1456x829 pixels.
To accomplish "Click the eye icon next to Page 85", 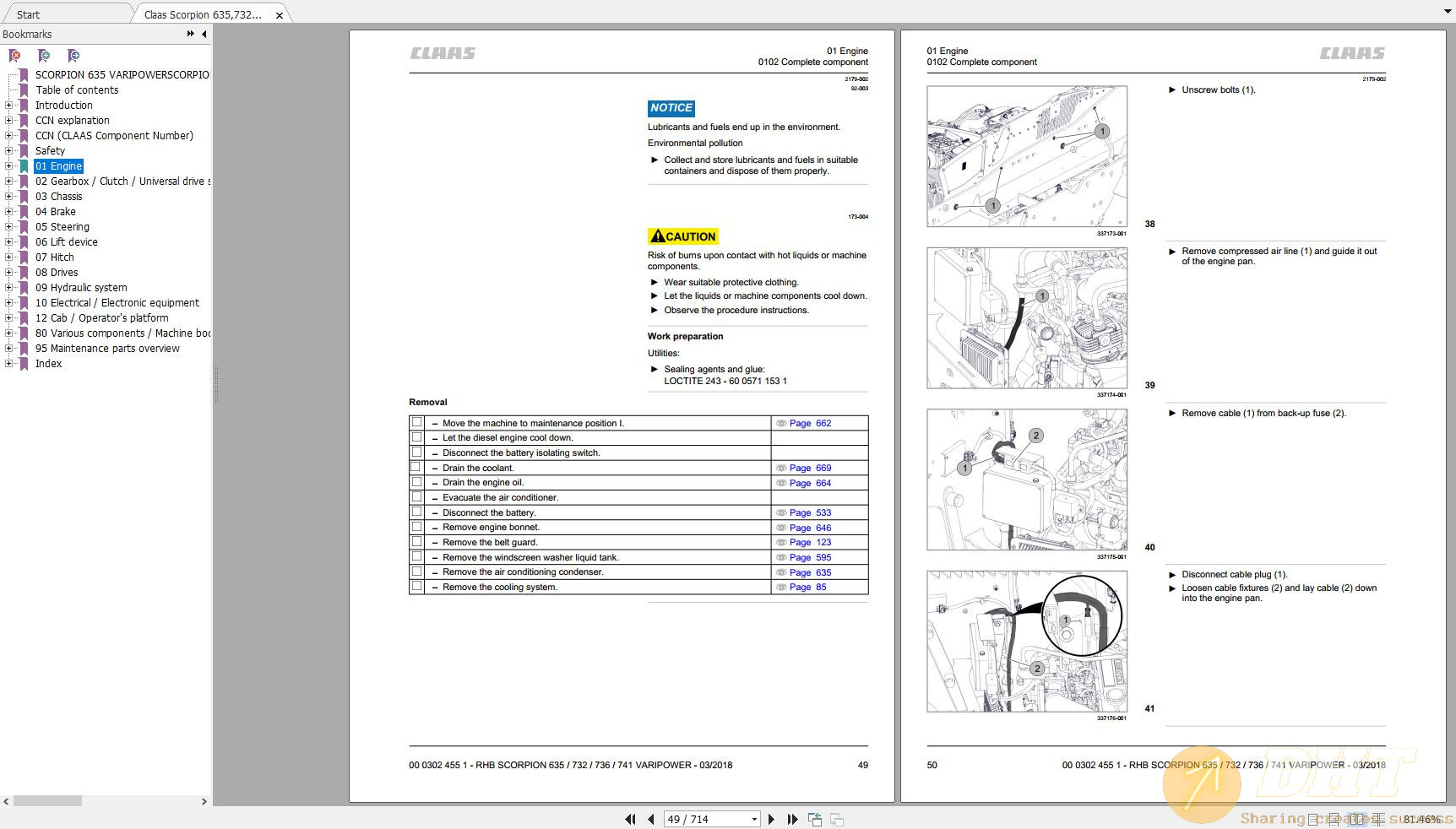I will coord(781,587).
